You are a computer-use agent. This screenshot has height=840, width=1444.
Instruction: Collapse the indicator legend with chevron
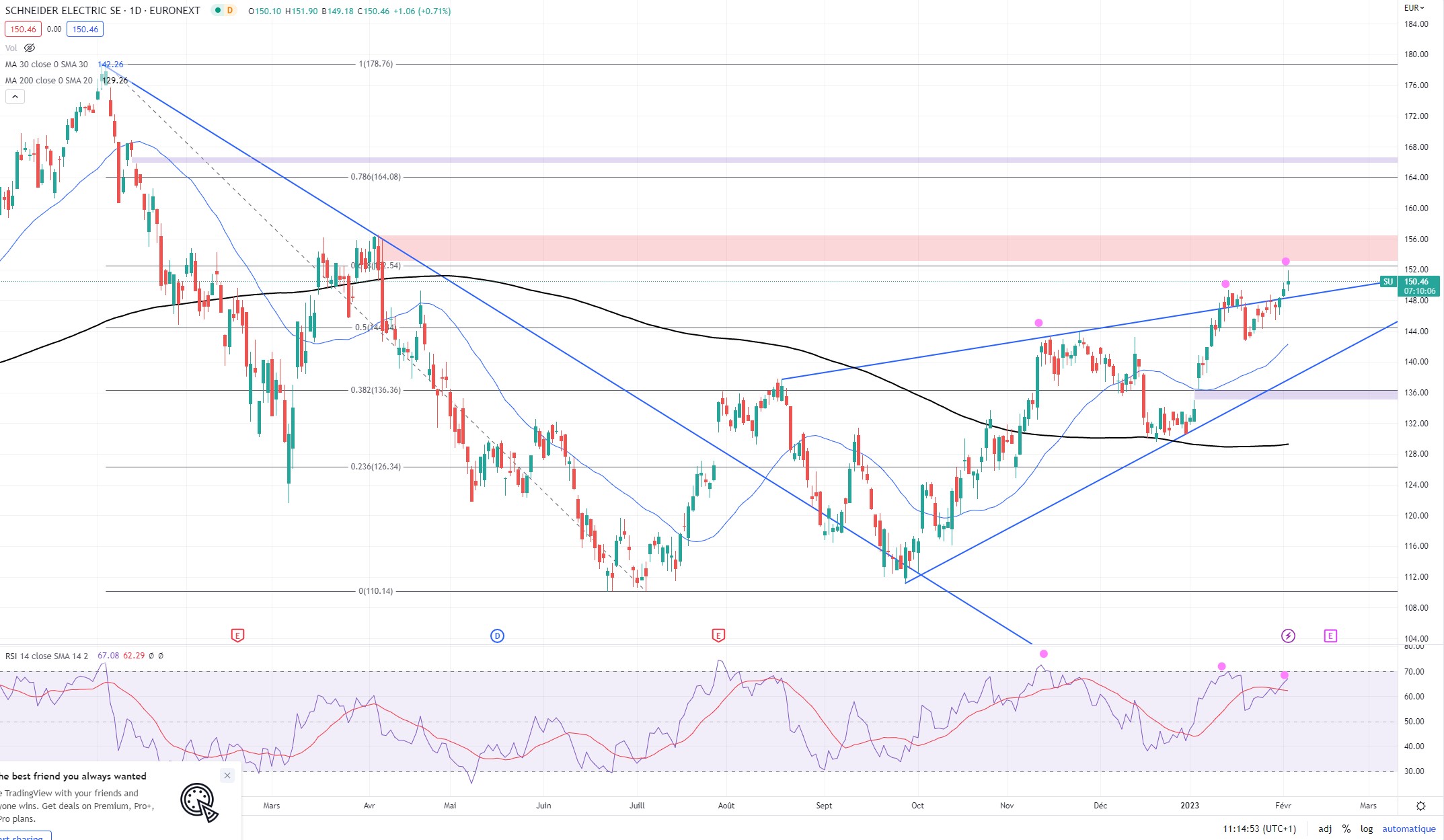pos(15,97)
